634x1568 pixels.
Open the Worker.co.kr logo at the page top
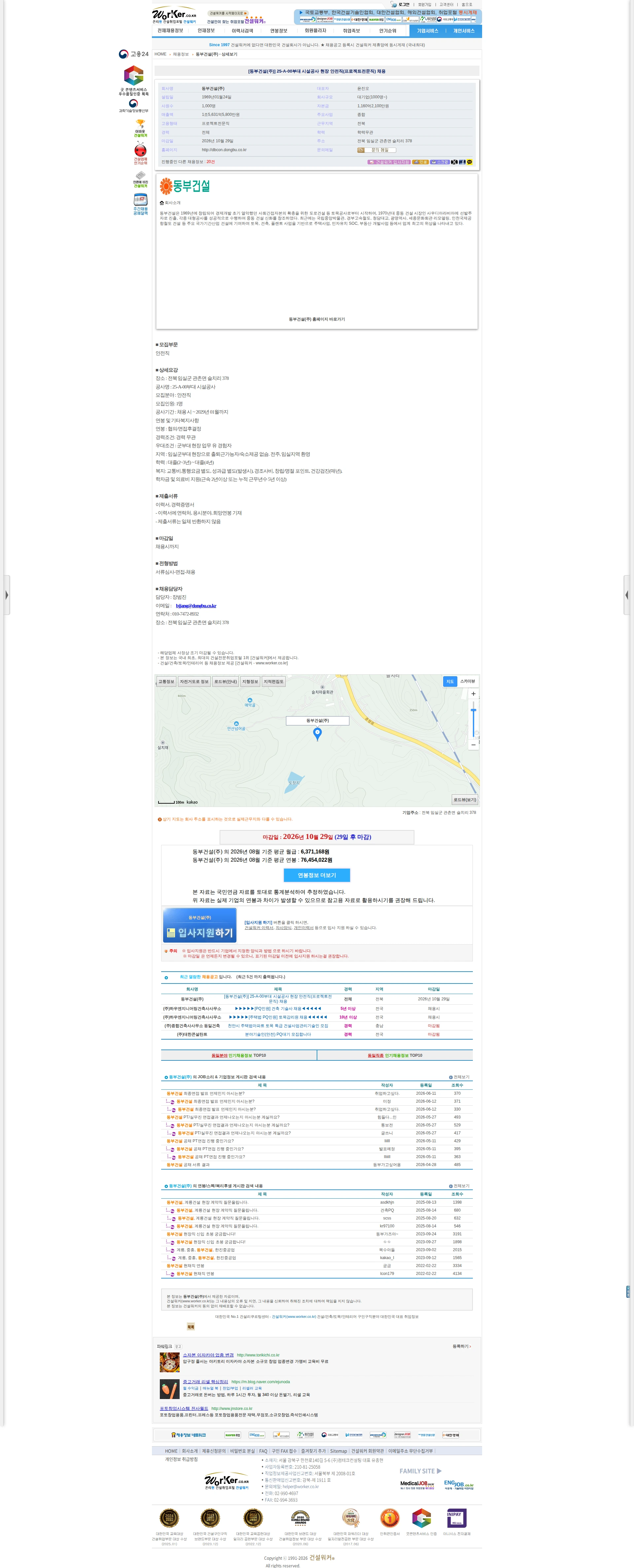174,15
